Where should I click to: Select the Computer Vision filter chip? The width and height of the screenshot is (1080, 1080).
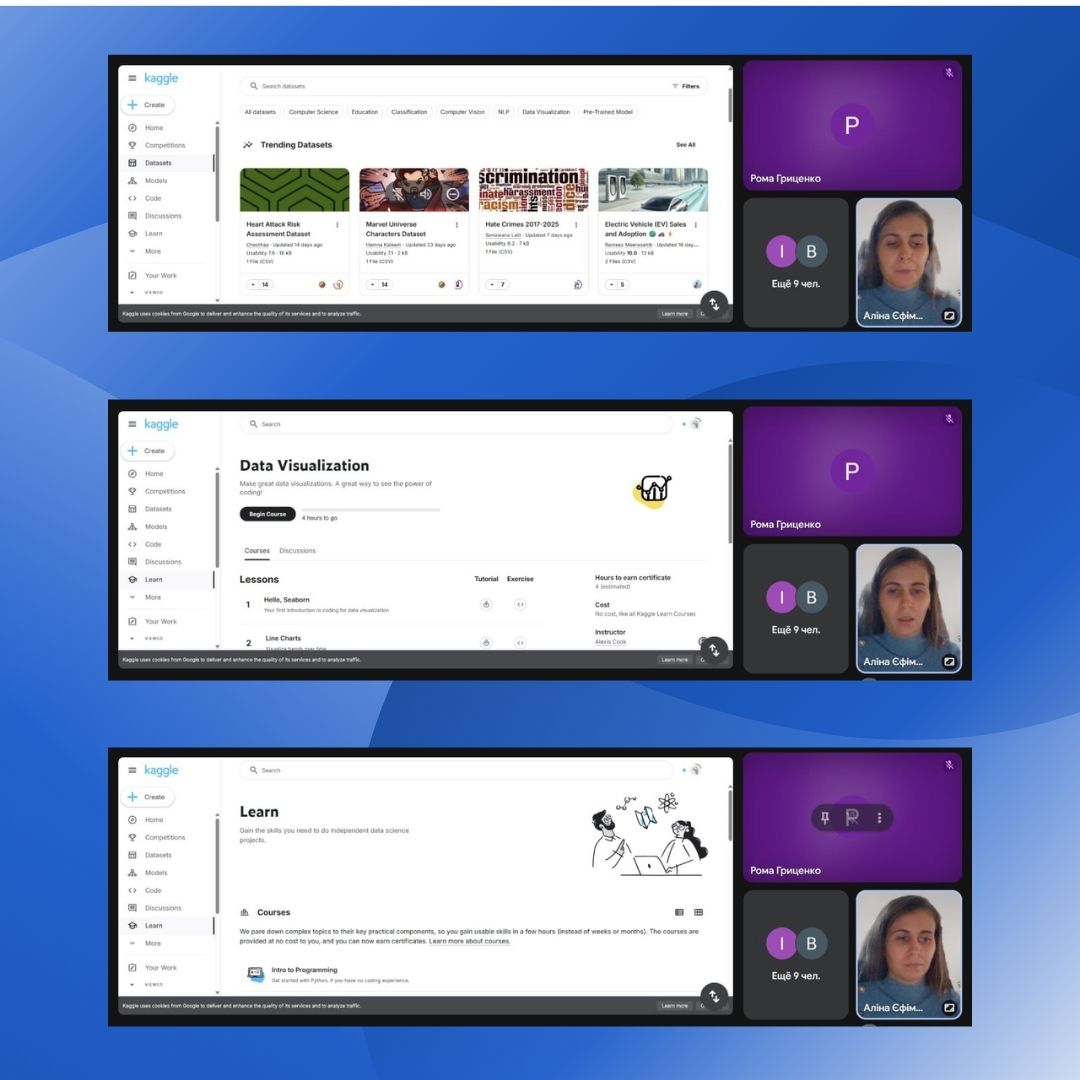[462, 112]
